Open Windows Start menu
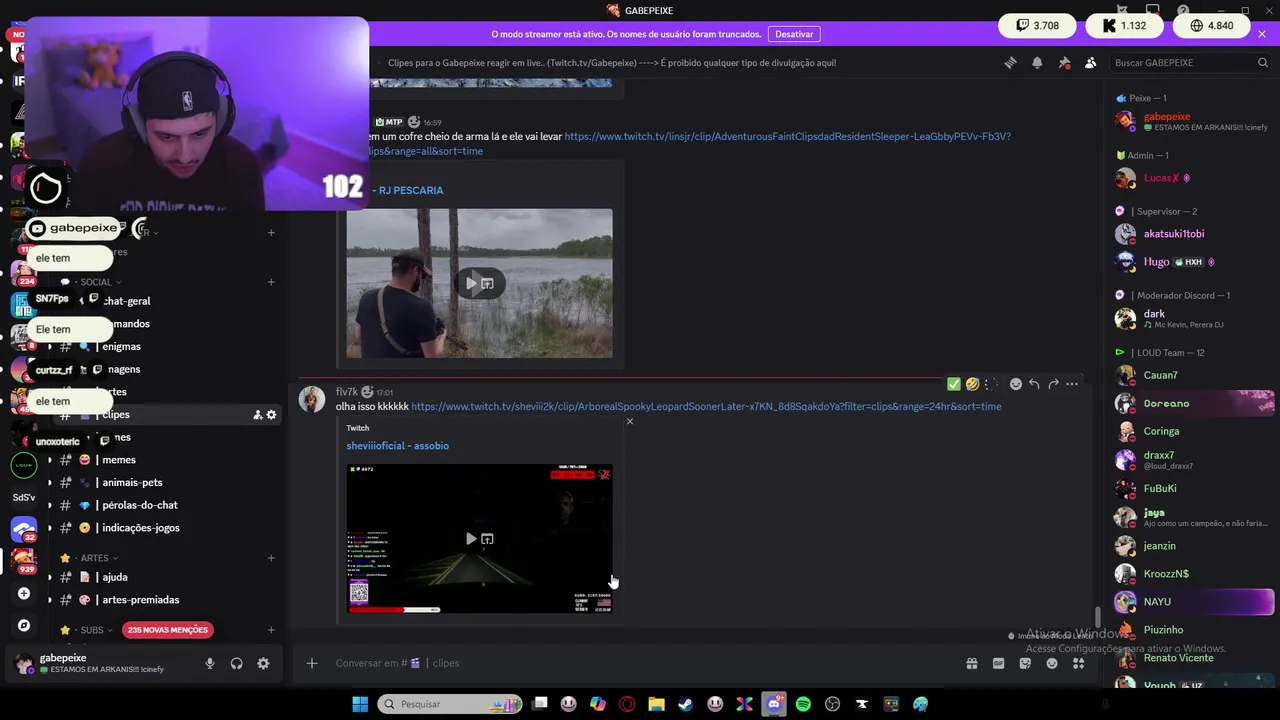This screenshot has width=1280, height=720. [x=360, y=704]
